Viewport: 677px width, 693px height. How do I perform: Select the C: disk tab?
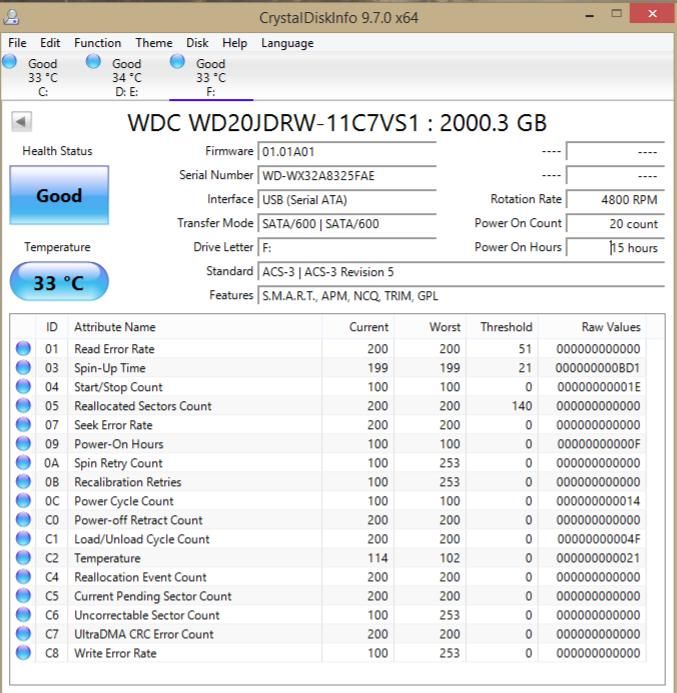point(42,77)
